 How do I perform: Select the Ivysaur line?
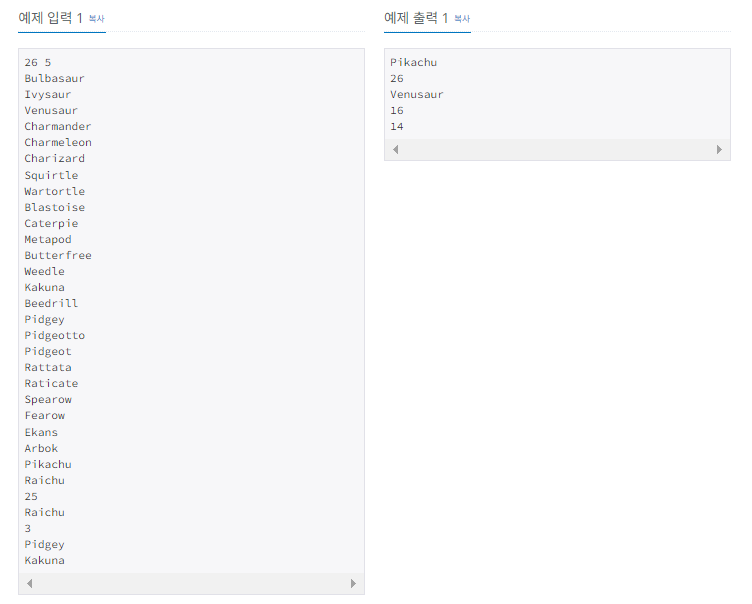(x=48, y=95)
